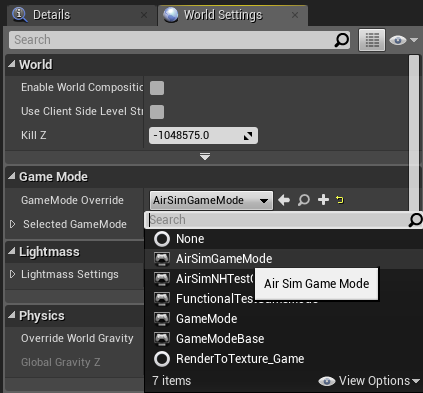The width and height of the screenshot is (423, 393).
Task: Open the property matrix grid view button
Action: (x=372, y=40)
